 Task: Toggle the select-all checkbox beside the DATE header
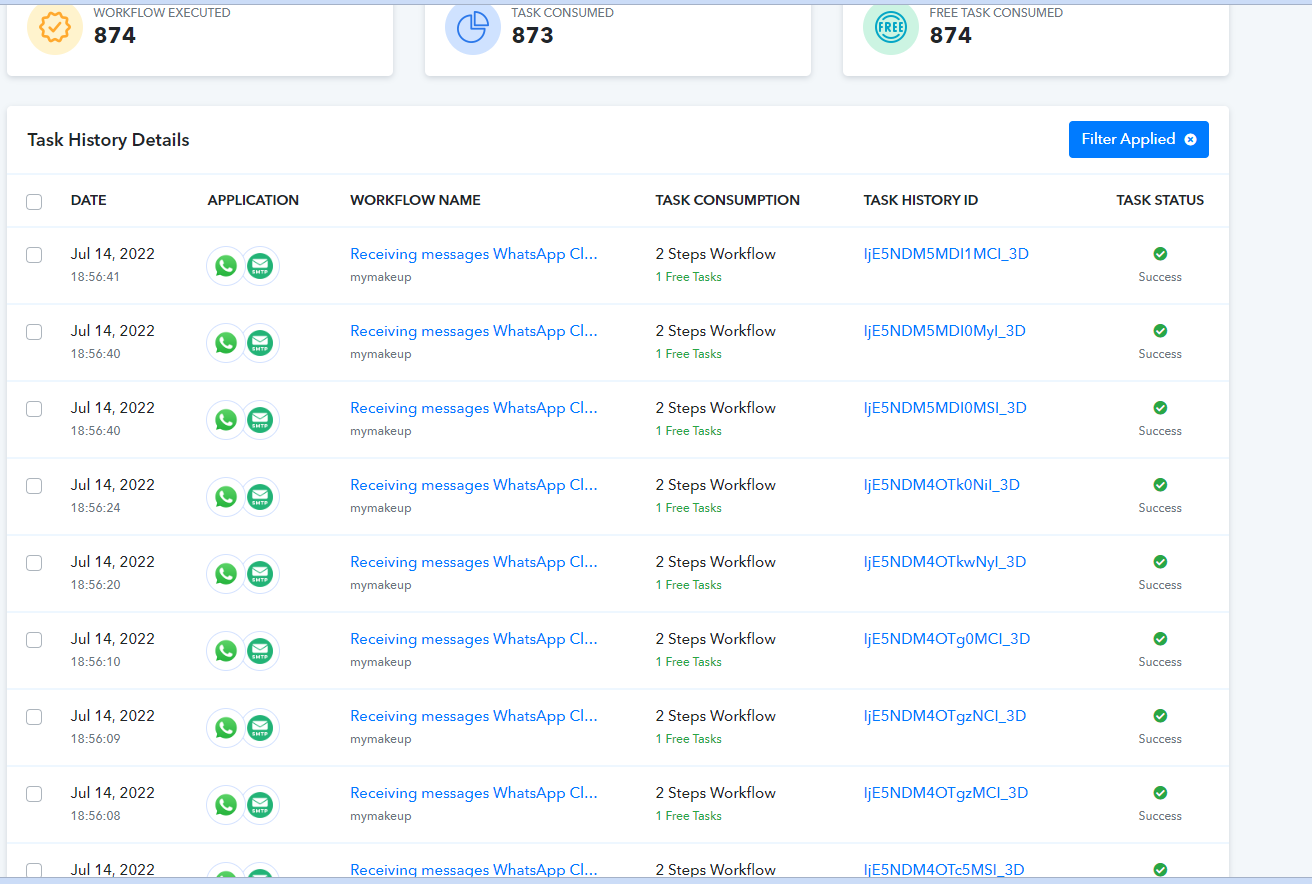(34, 202)
